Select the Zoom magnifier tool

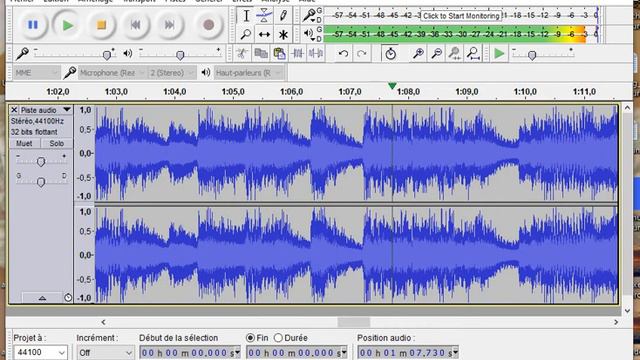(246, 34)
